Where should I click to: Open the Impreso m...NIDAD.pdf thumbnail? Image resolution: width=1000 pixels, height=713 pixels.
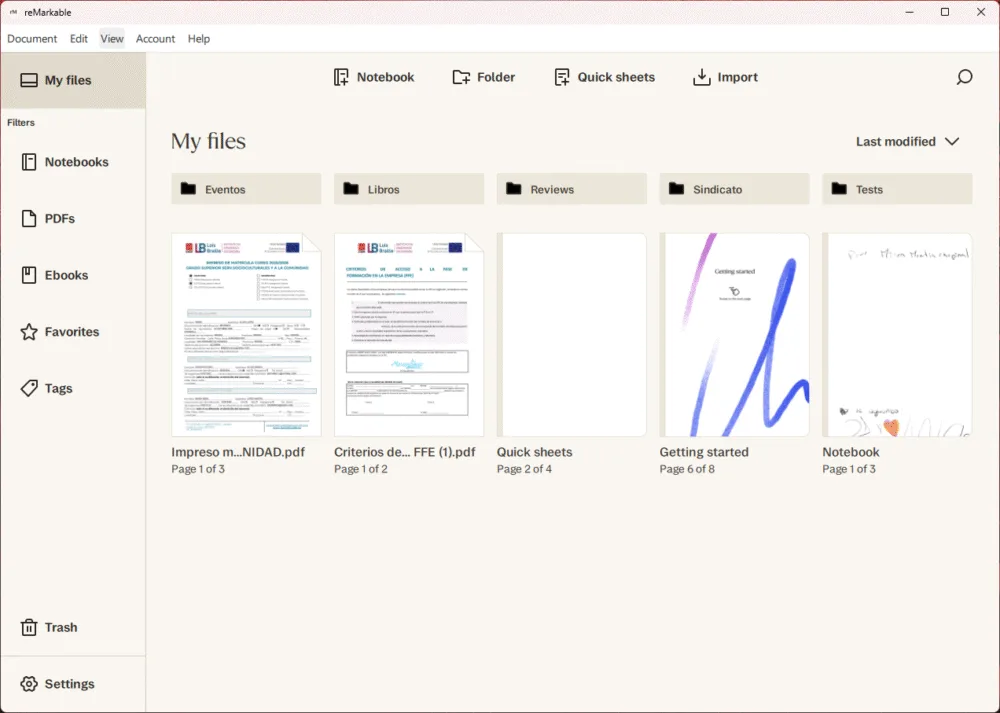tap(246, 335)
